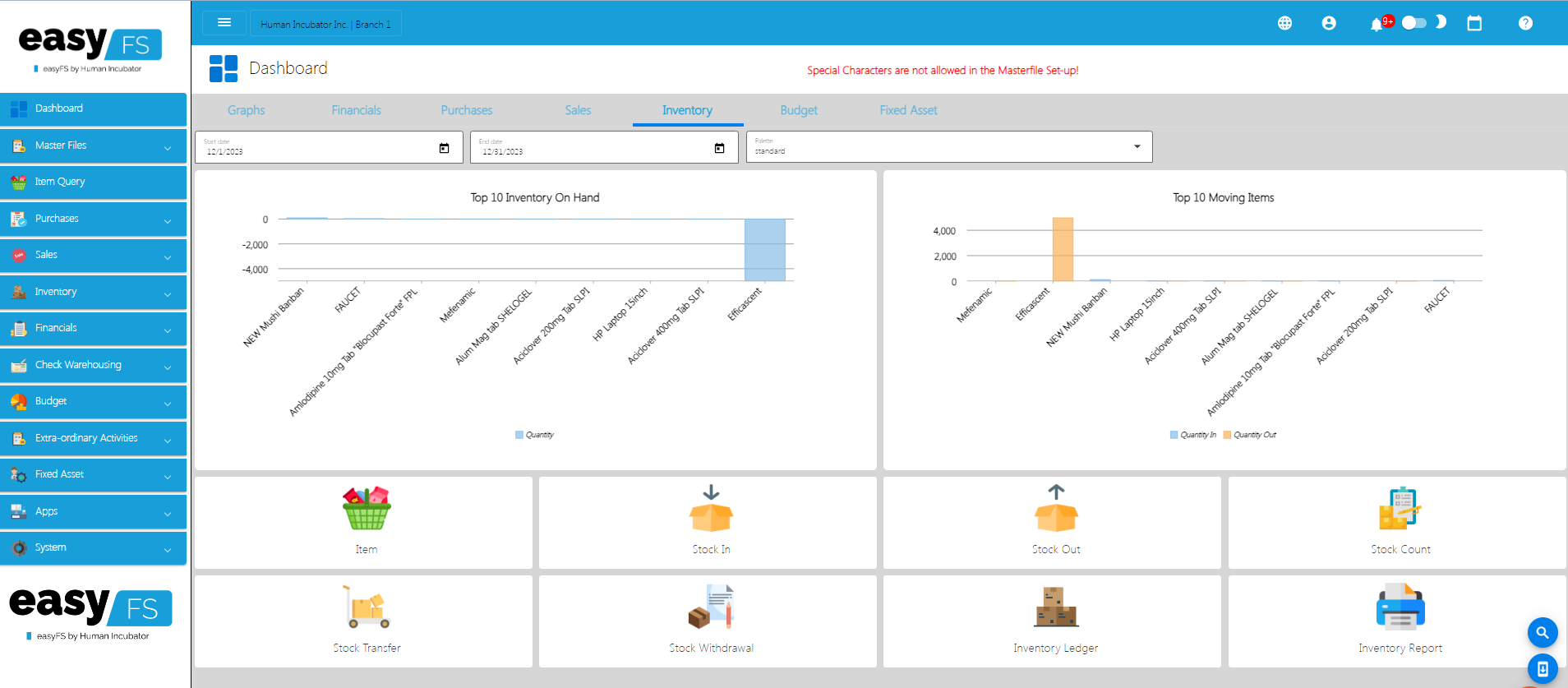This screenshot has width=1568, height=688.
Task: Click the hamburger menu button
Action: (224, 23)
